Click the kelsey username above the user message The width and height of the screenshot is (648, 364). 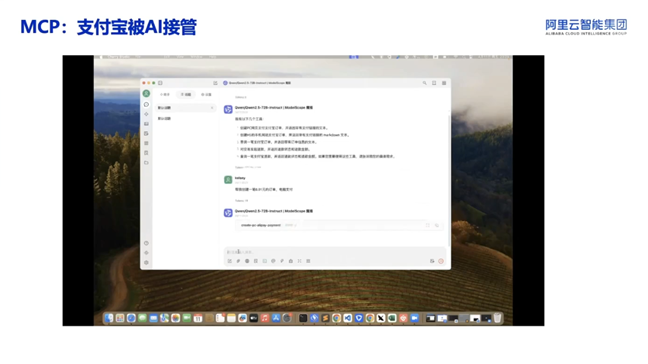[x=240, y=178]
